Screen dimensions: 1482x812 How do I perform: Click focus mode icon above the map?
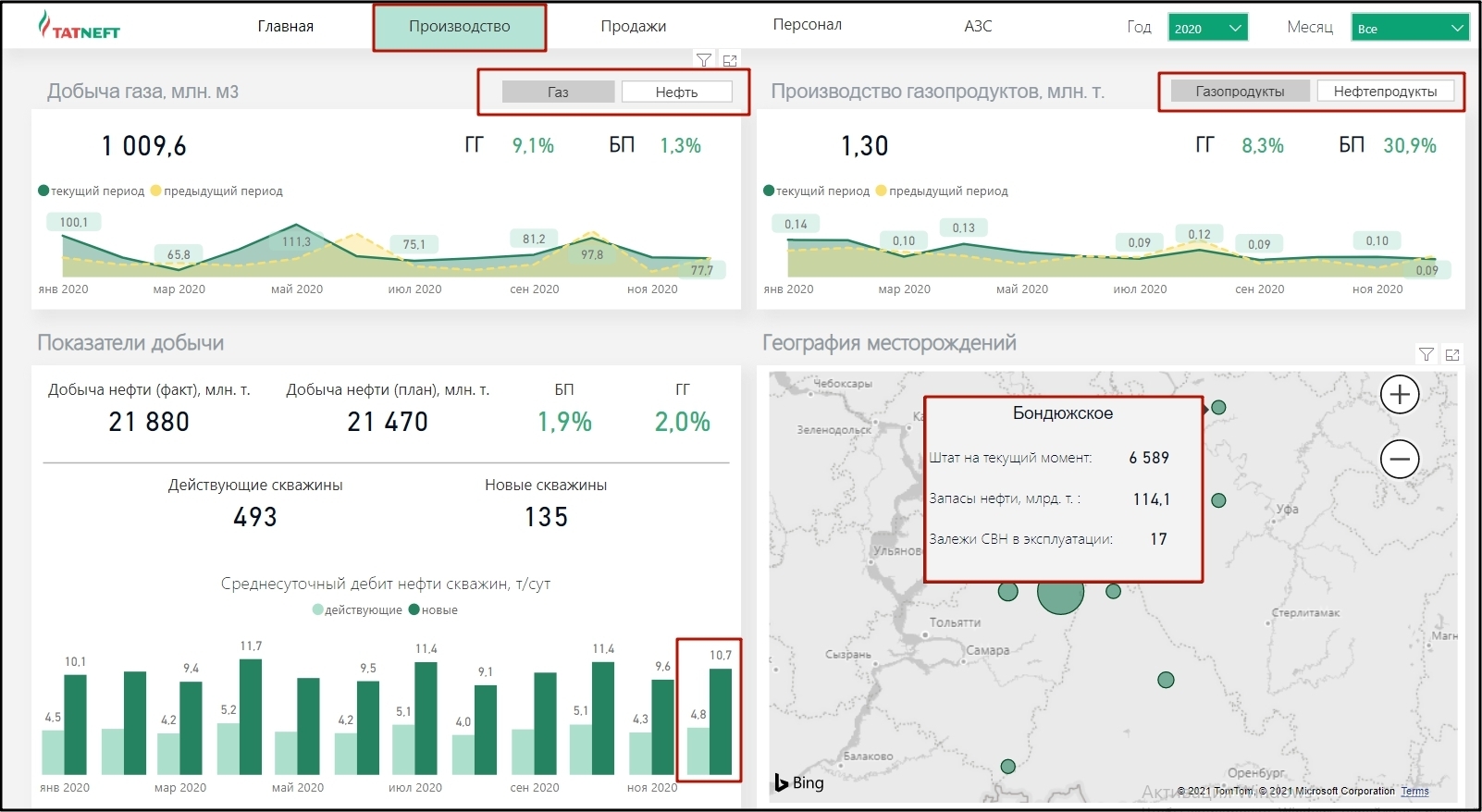pyautogui.click(x=1452, y=354)
